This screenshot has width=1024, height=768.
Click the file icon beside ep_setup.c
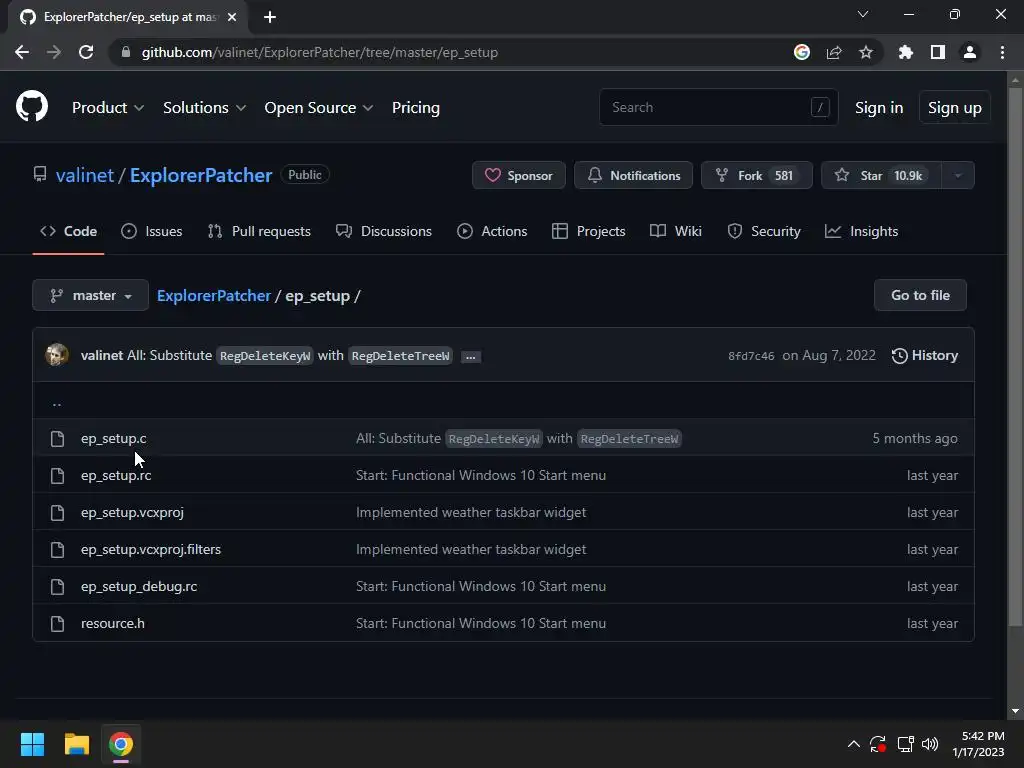[57, 438]
